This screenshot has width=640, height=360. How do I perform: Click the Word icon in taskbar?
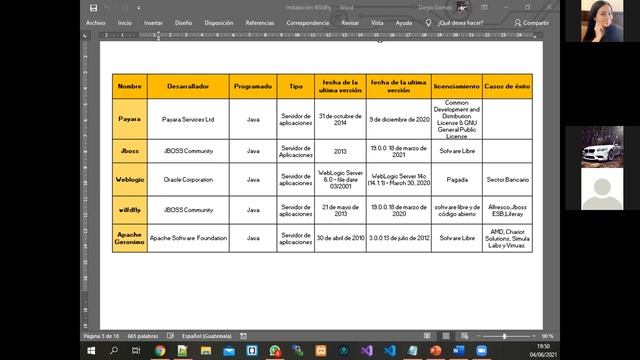tap(459, 351)
